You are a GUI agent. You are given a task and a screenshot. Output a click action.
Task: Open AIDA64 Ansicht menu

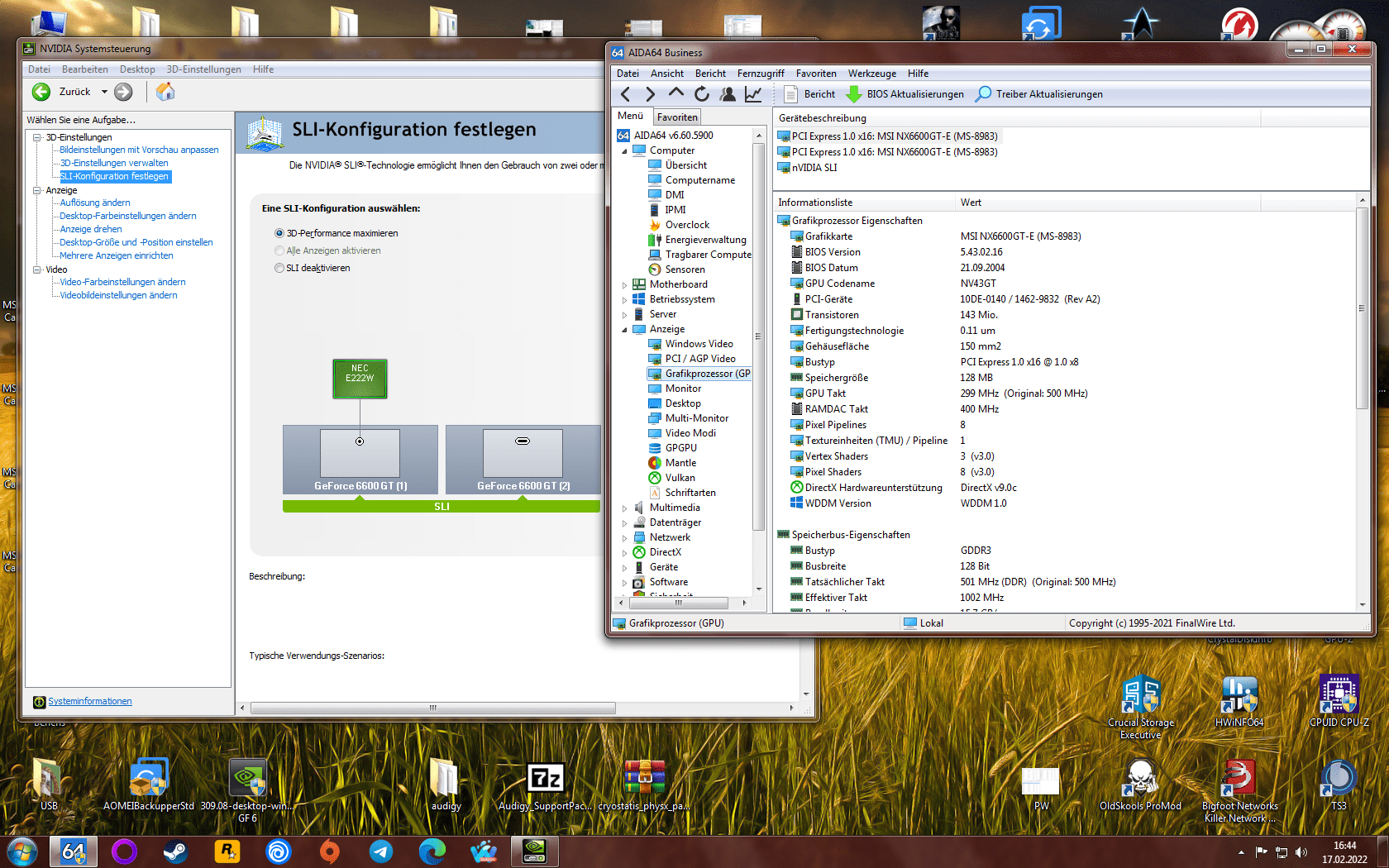pos(666,74)
